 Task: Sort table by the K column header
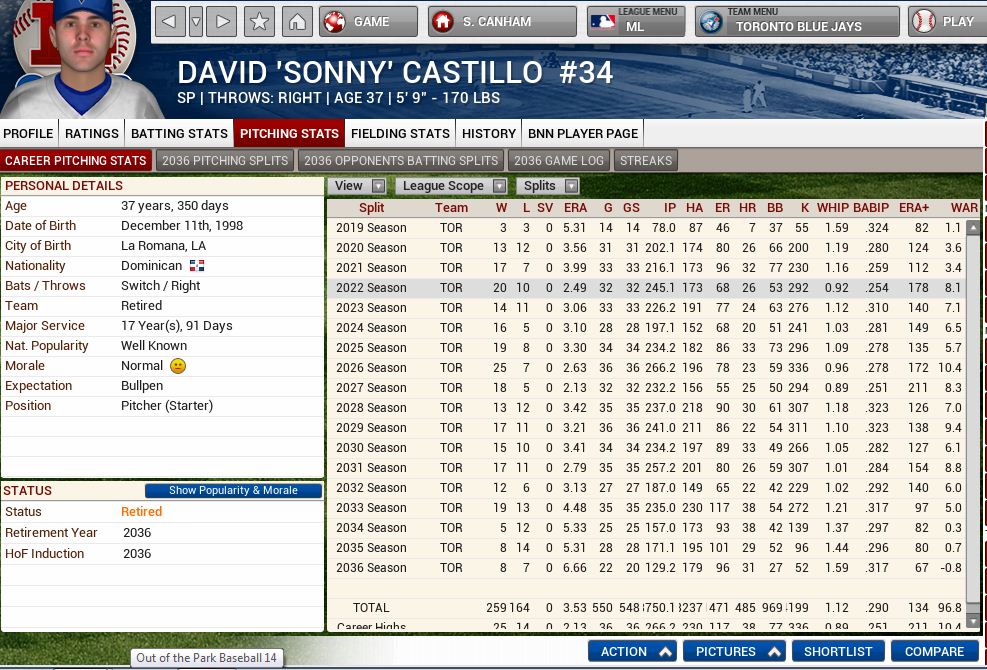click(804, 208)
